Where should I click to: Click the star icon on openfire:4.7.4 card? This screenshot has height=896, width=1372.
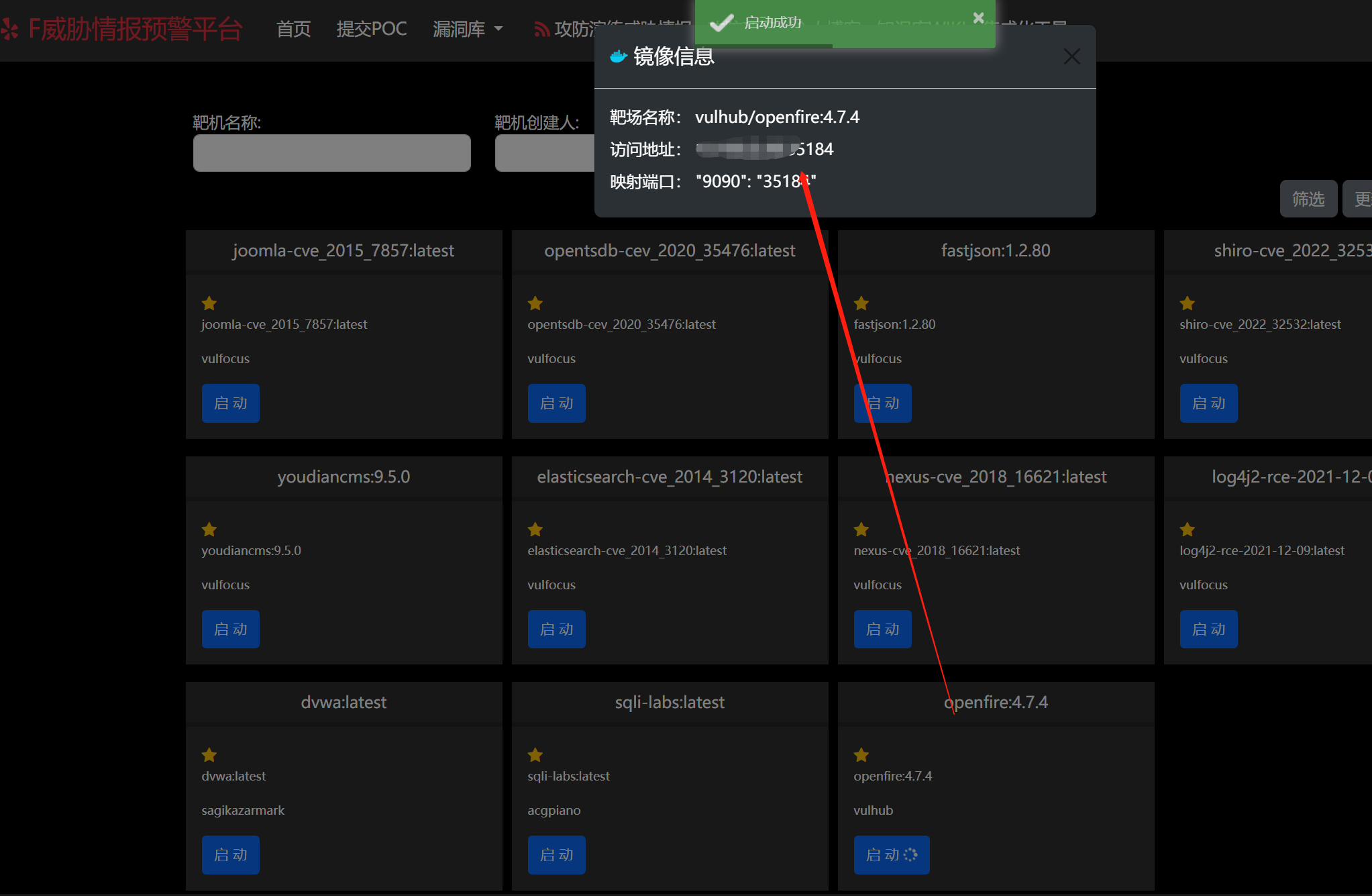pos(861,755)
